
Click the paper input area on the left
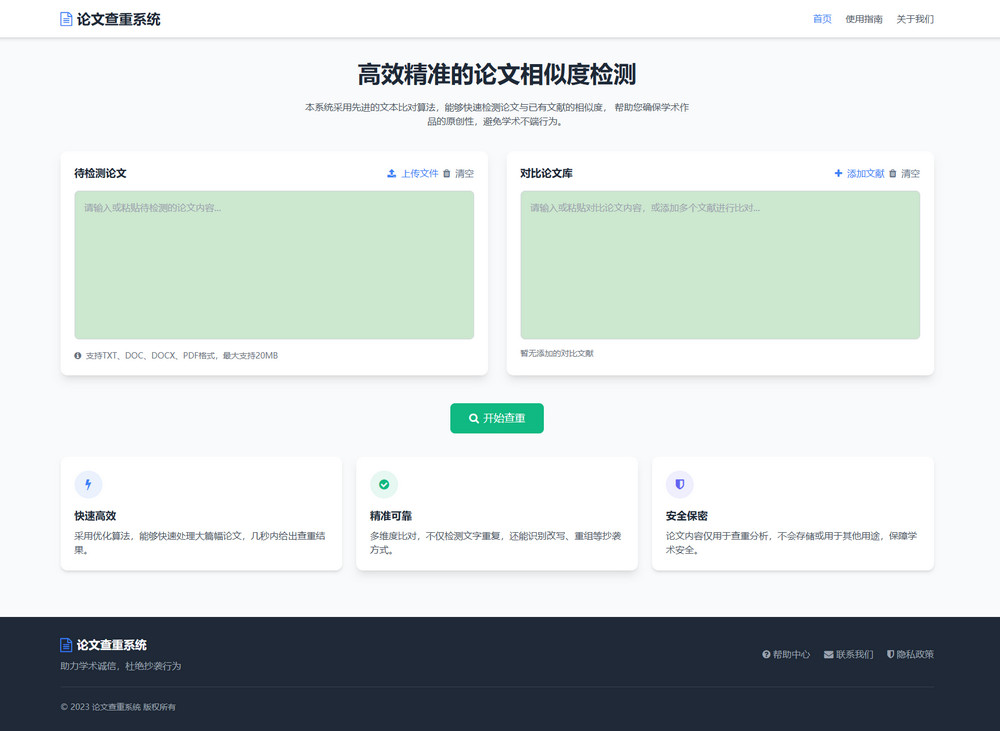tap(273, 264)
